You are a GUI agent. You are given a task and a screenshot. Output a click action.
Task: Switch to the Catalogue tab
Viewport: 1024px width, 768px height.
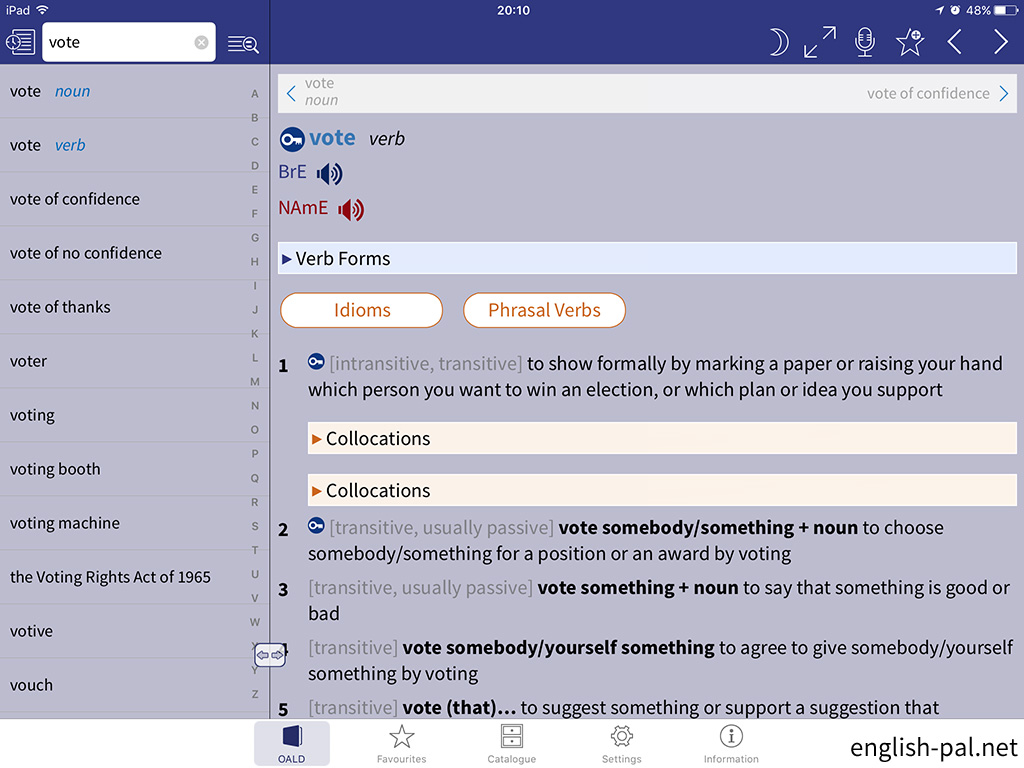[x=512, y=744]
